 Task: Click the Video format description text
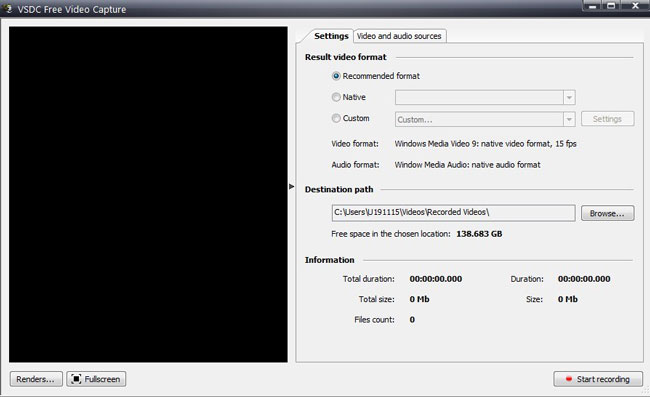coord(485,144)
